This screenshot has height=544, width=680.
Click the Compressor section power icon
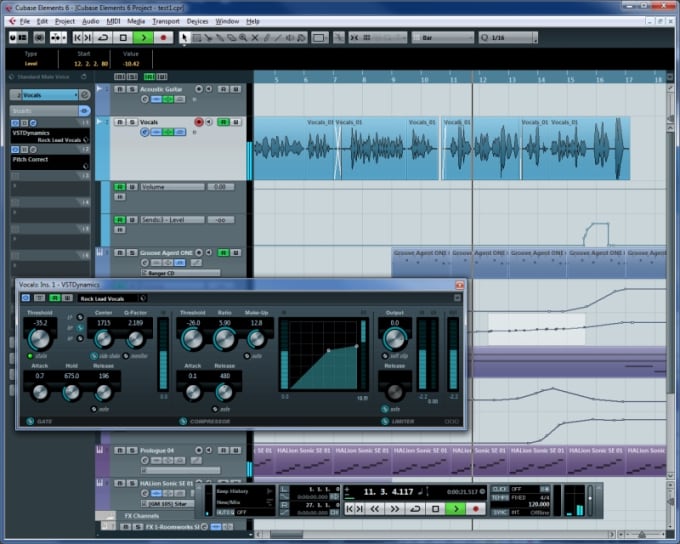(183, 421)
